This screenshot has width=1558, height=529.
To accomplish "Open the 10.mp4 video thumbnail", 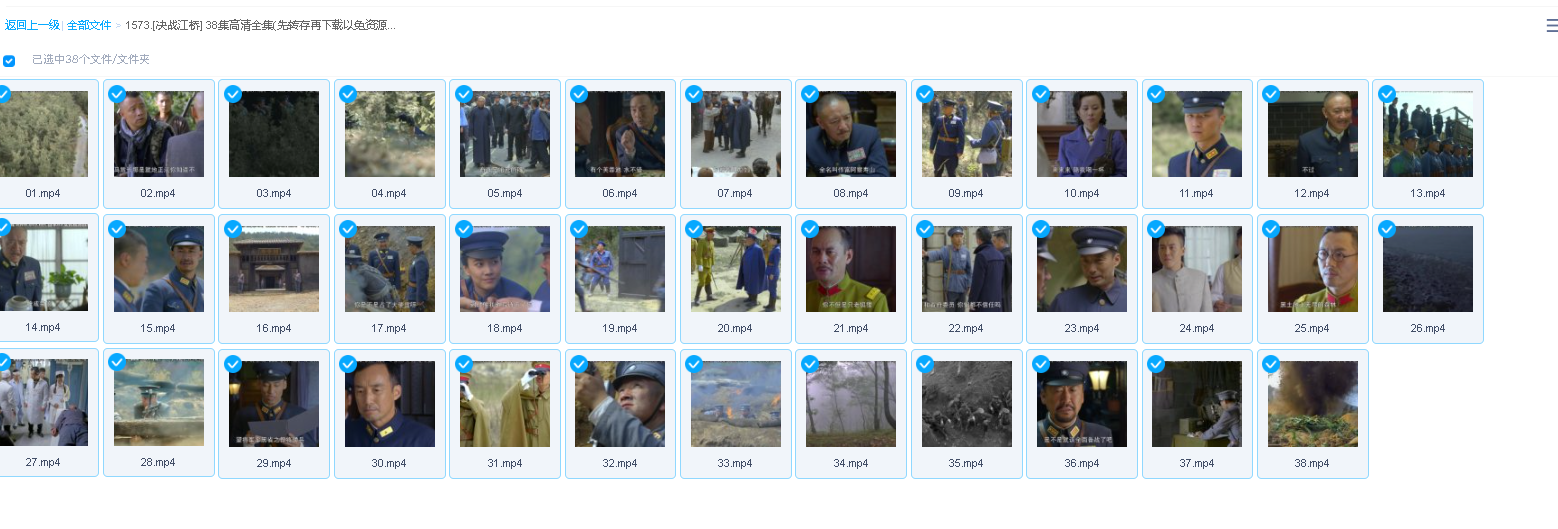I will 1082,134.
